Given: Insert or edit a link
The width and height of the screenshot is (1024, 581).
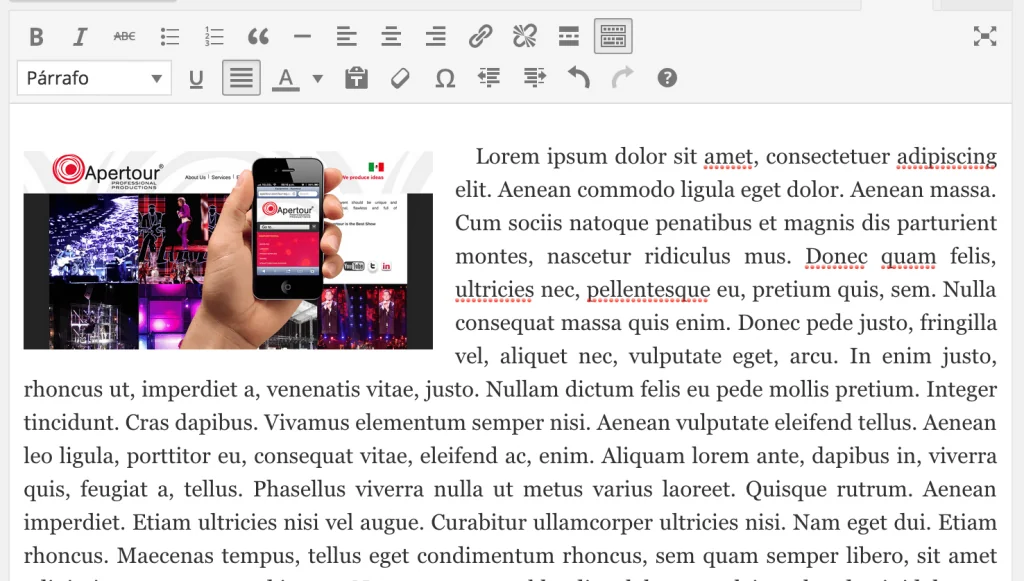Looking at the screenshot, I should (x=480, y=37).
